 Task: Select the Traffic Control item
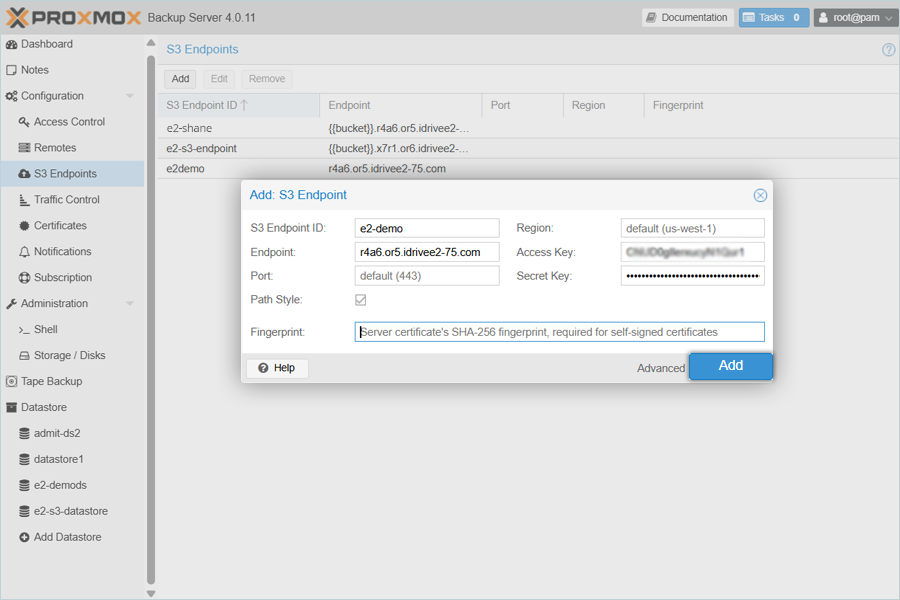66,200
